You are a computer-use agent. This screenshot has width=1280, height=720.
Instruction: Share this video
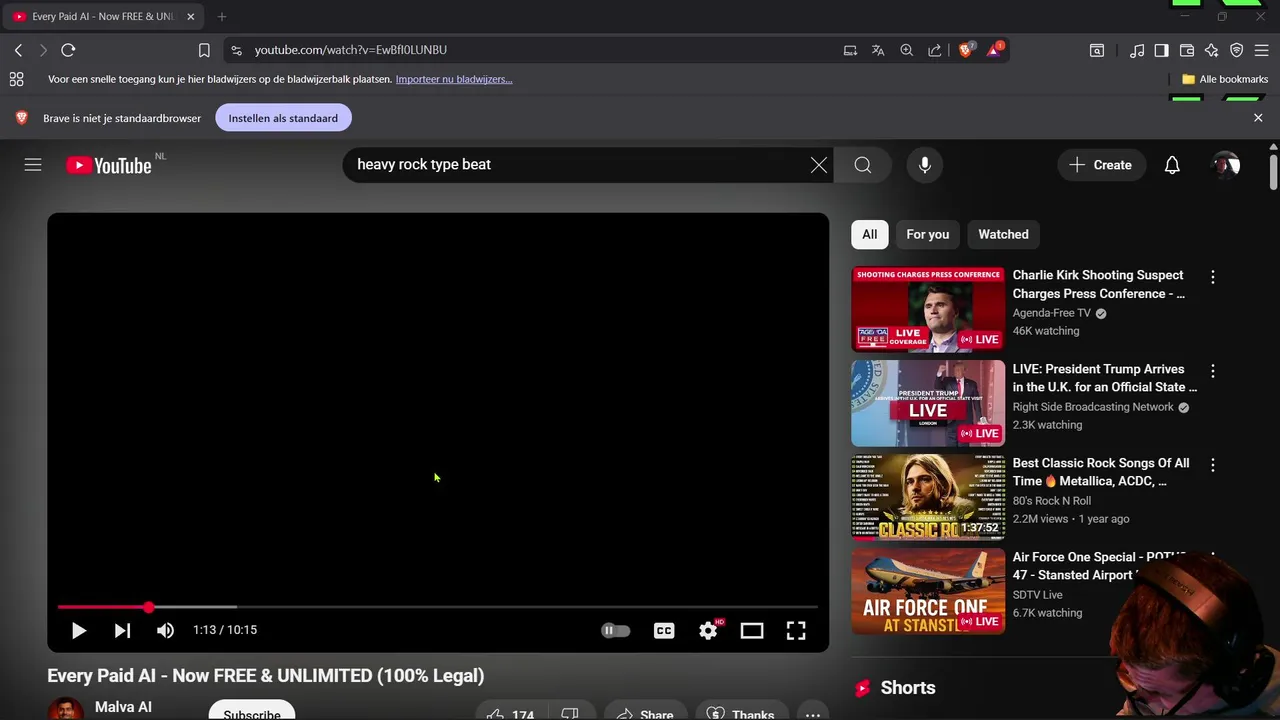click(x=645, y=714)
